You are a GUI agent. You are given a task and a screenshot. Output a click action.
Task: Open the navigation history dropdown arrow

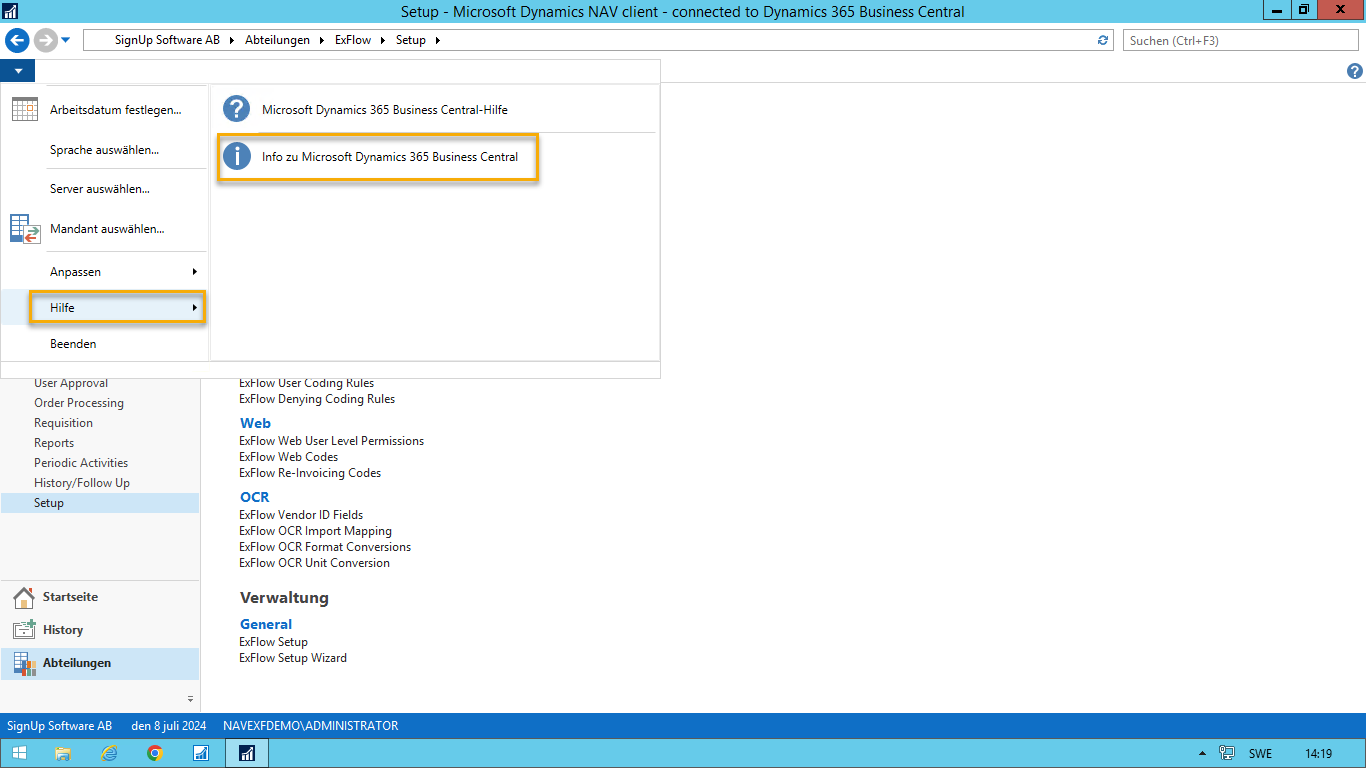pos(66,40)
